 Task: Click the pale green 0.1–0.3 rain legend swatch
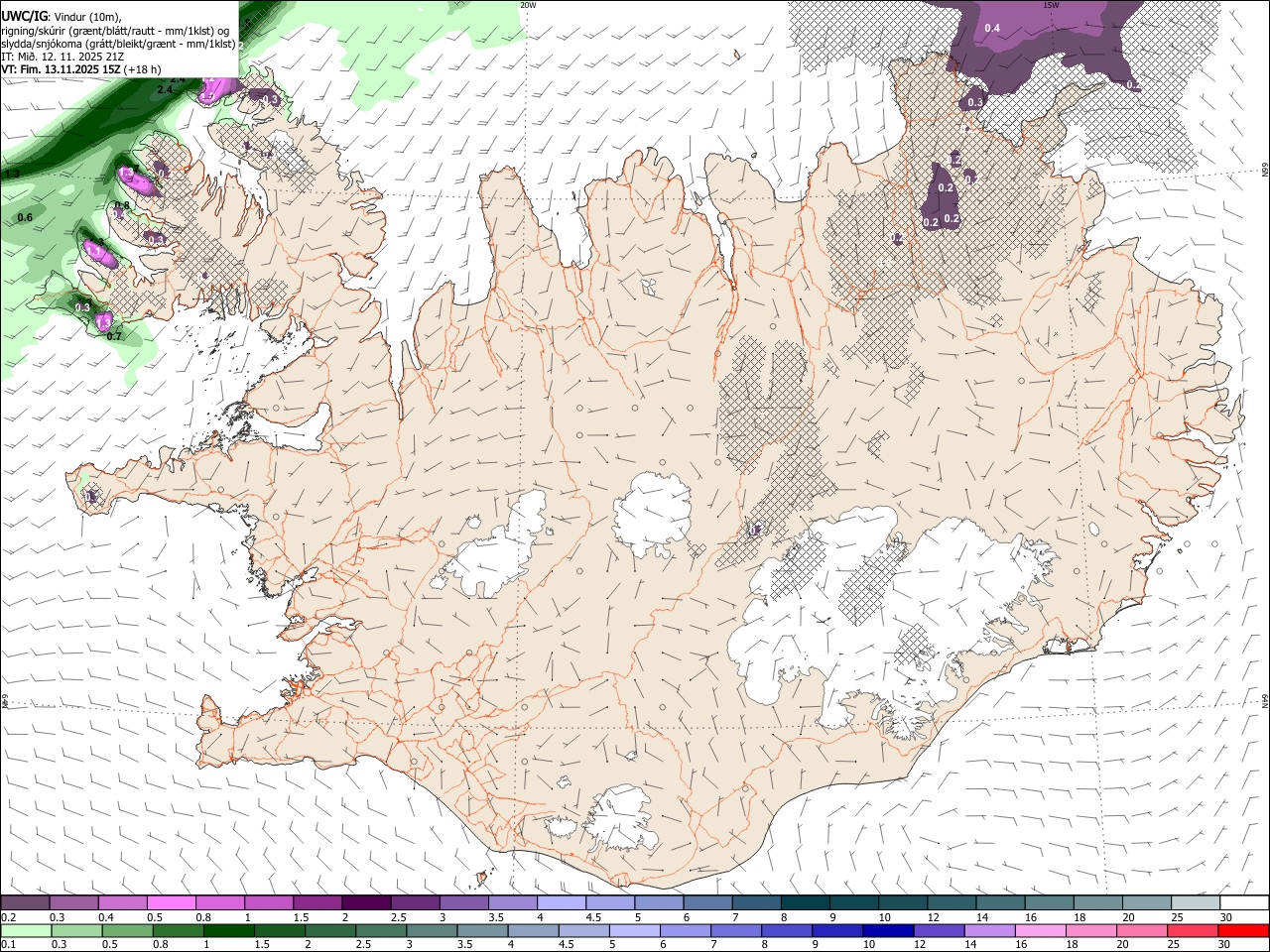[25, 930]
